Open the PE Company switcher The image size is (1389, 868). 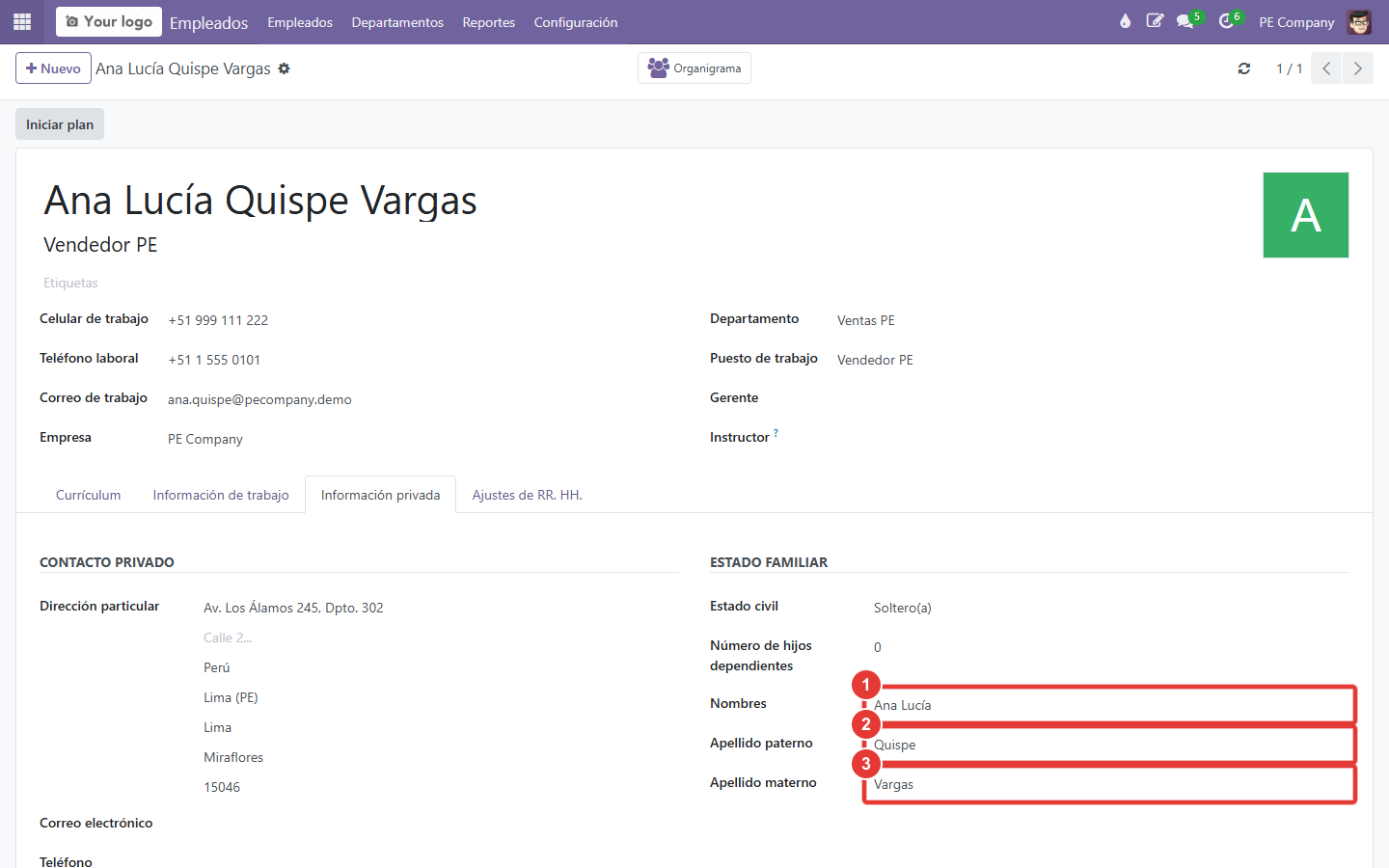pos(1296,22)
